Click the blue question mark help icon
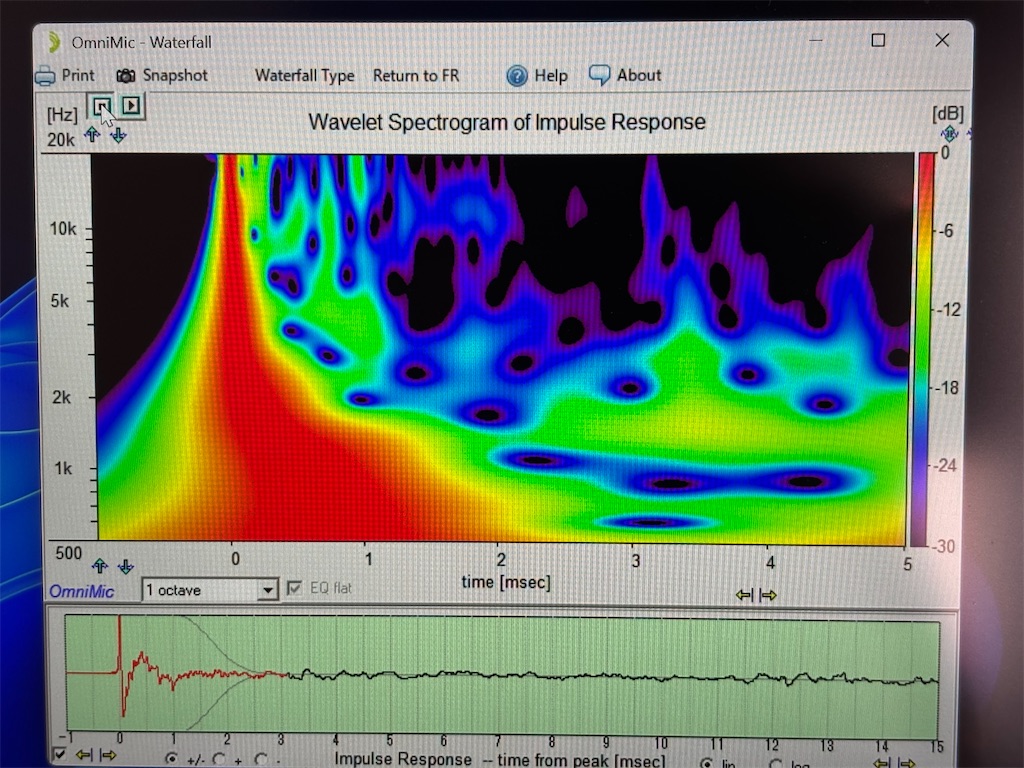This screenshot has width=1024, height=768. (517, 76)
